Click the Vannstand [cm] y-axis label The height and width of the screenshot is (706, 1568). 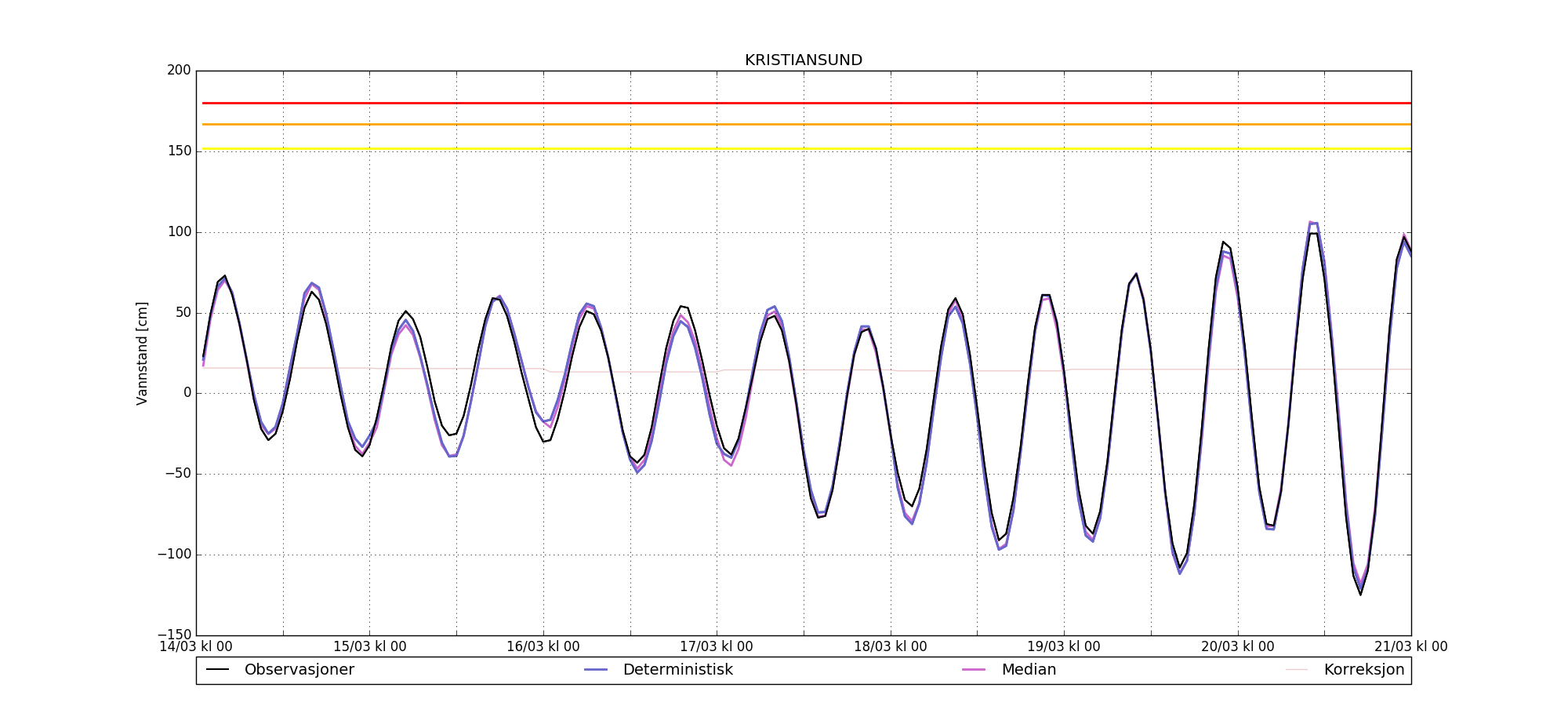[x=142, y=353]
